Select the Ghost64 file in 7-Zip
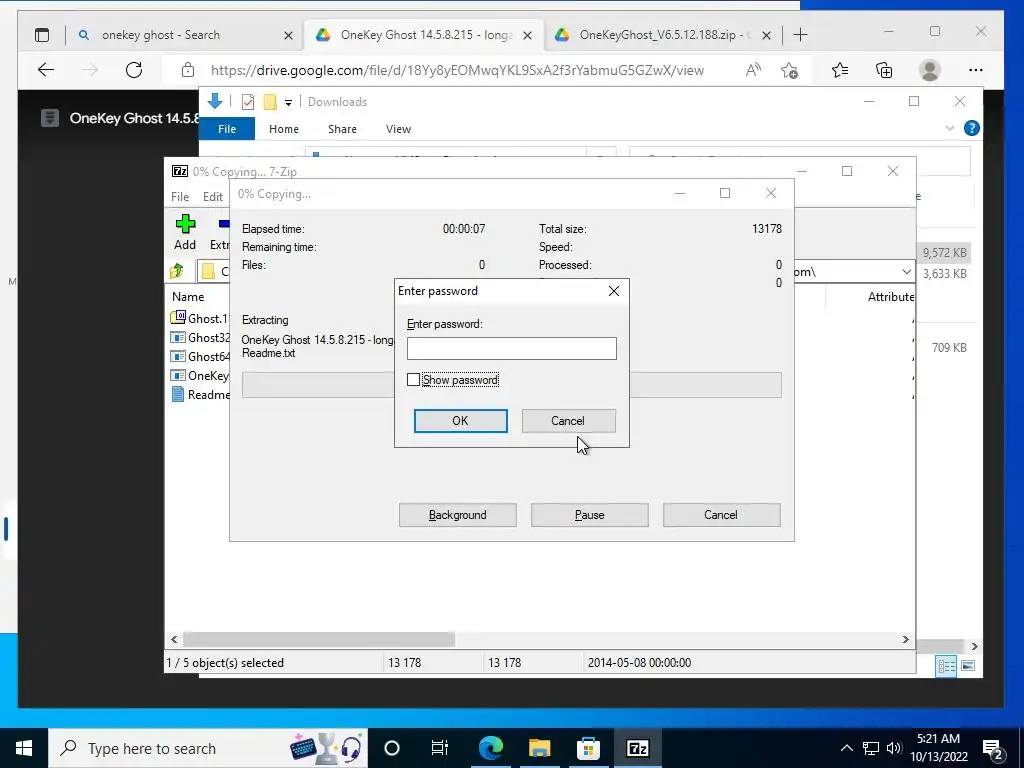The image size is (1024, 768). pos(200,357)
